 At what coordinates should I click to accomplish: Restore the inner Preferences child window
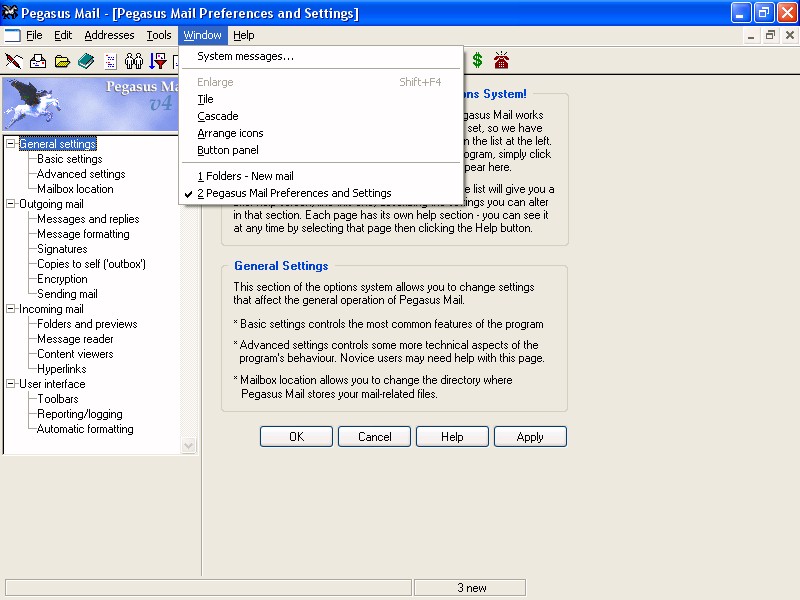(x=770, y=35)
